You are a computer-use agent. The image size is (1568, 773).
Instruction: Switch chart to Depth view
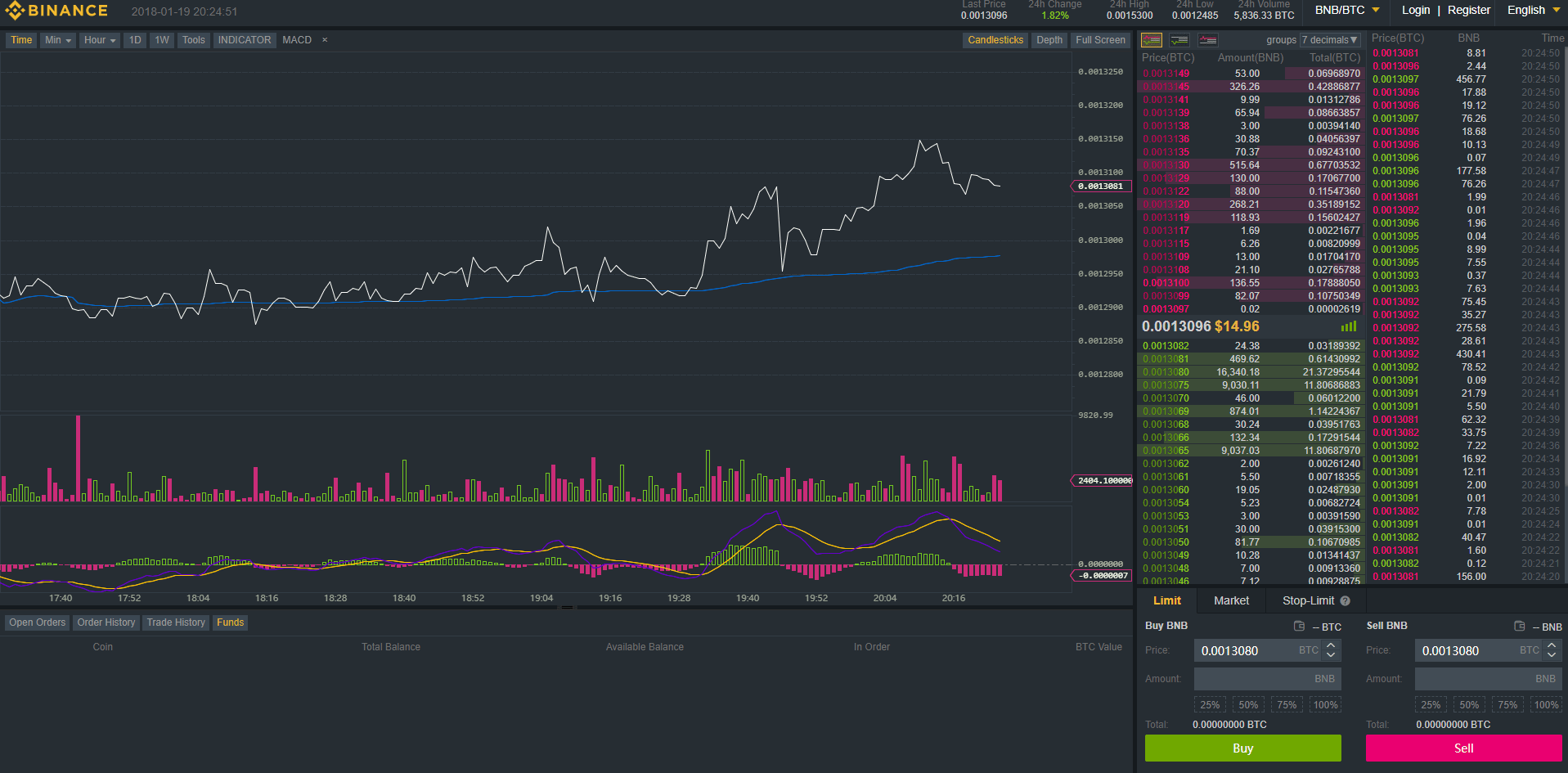click(1049, 39)
